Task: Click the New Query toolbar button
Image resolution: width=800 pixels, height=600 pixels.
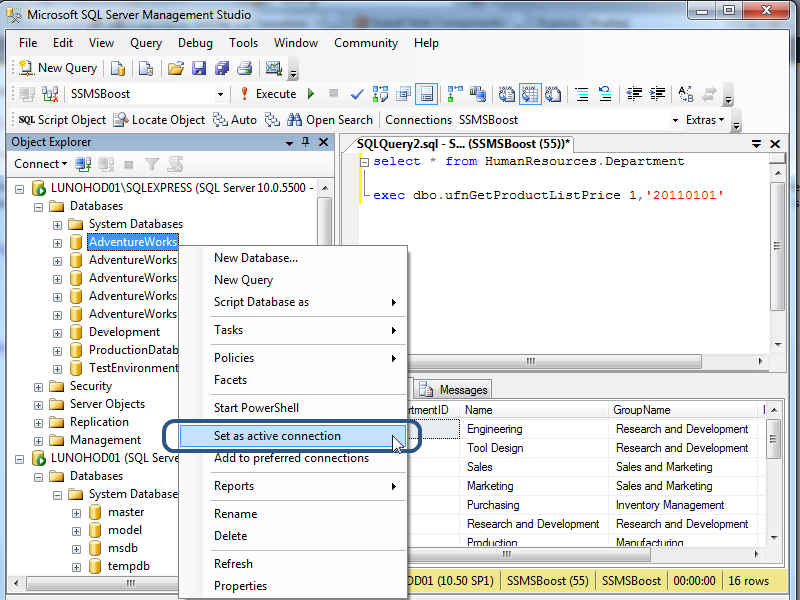Action: pos(58,68)
